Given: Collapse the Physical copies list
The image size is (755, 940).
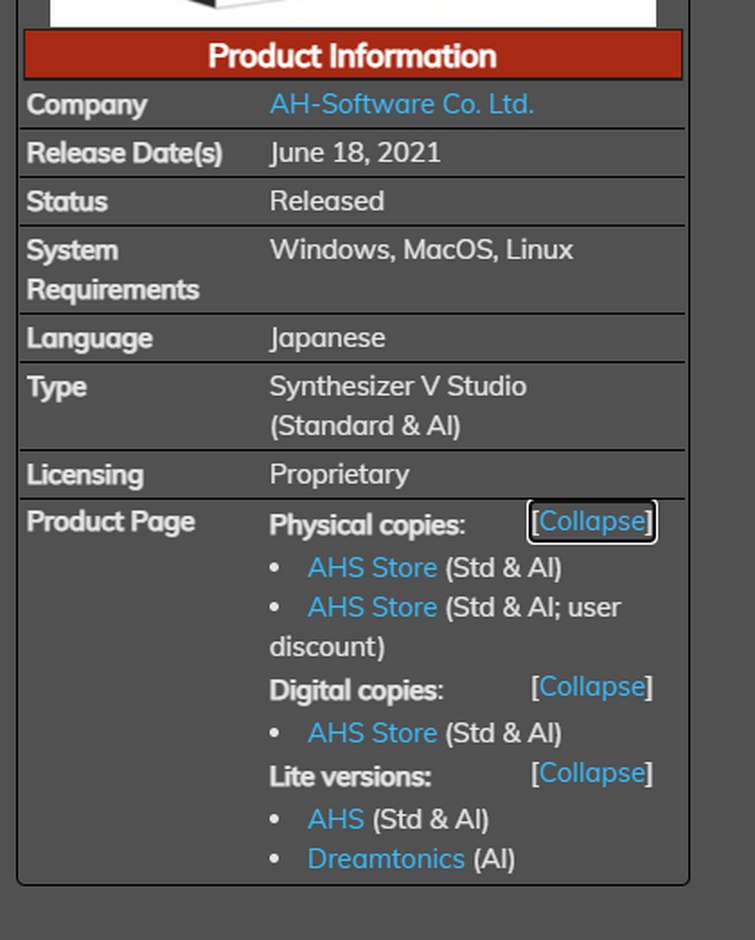Looking at the screenshot, I should [x=592, y=522].
